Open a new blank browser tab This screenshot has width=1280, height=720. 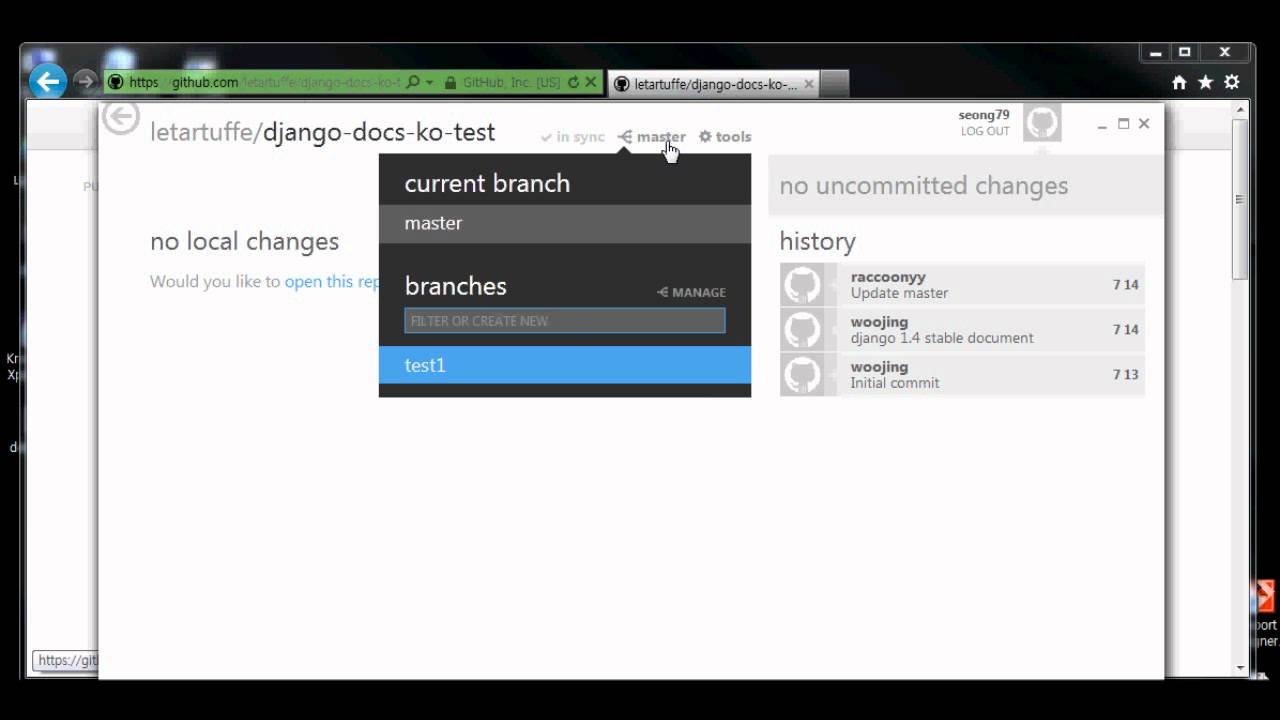pos(835,84)
